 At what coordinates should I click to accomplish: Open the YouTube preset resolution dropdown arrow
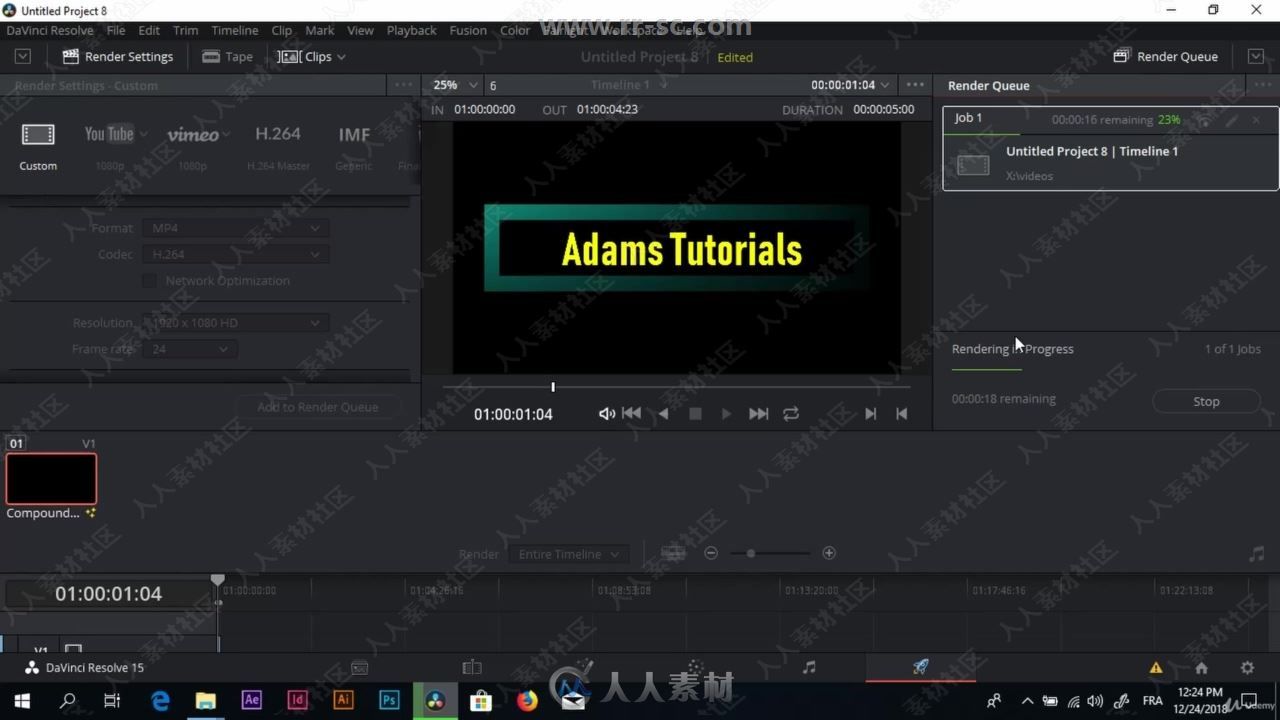[x=143, y=134]
